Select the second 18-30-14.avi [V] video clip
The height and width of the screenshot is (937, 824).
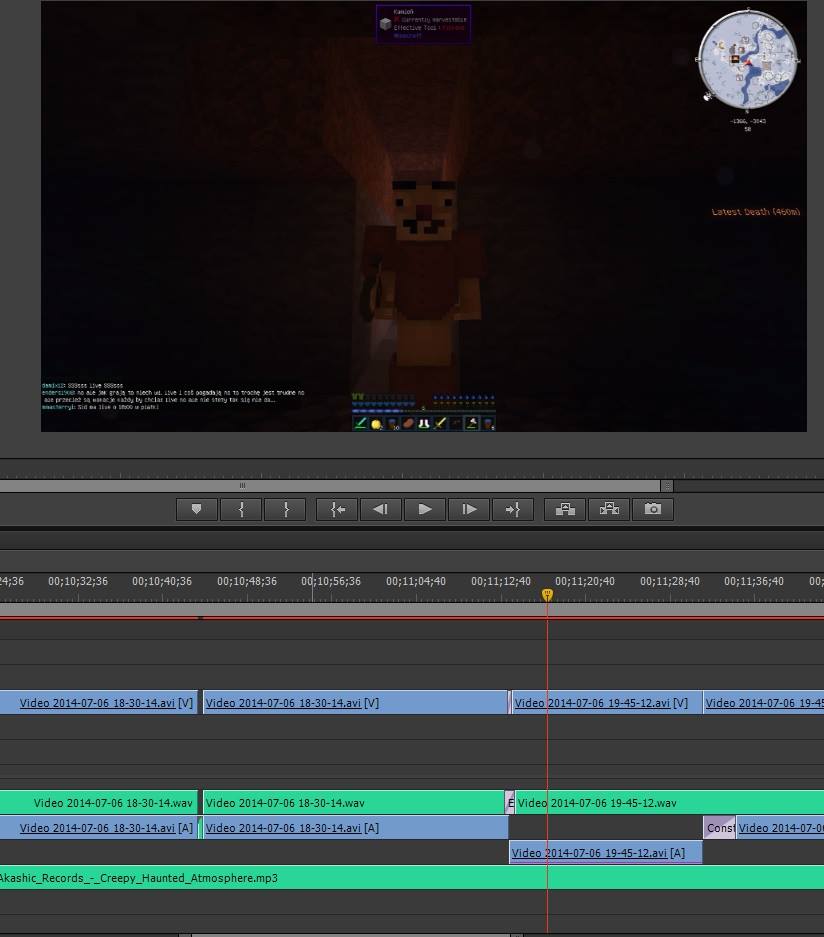[356, 703]
